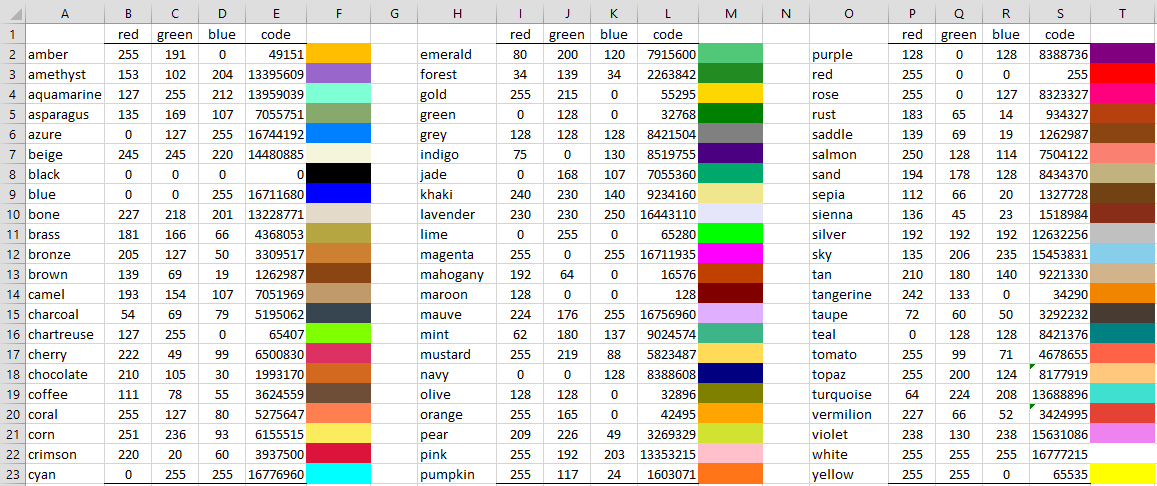1157x486 pixels.
Task: Click the sky color swatch cell
Action: pyautogui.click(x=1123, y=254)
